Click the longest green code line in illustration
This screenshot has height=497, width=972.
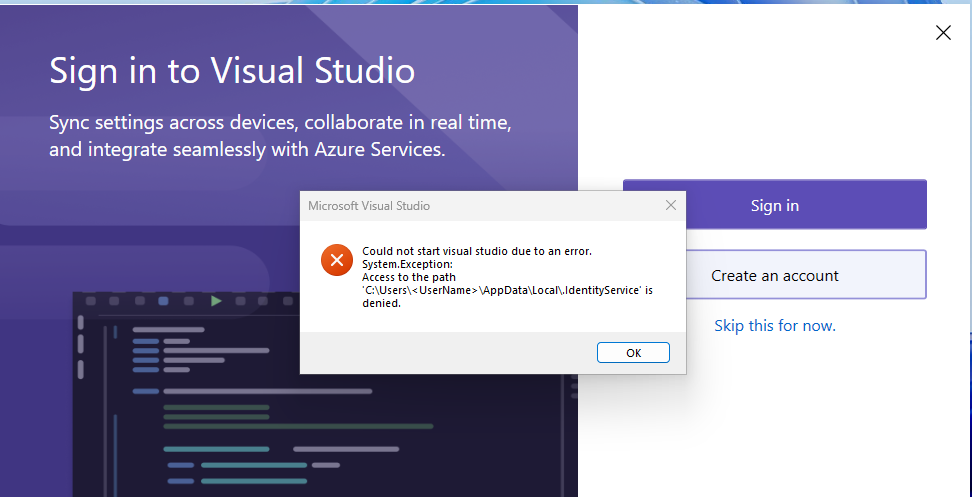(298, 426)
